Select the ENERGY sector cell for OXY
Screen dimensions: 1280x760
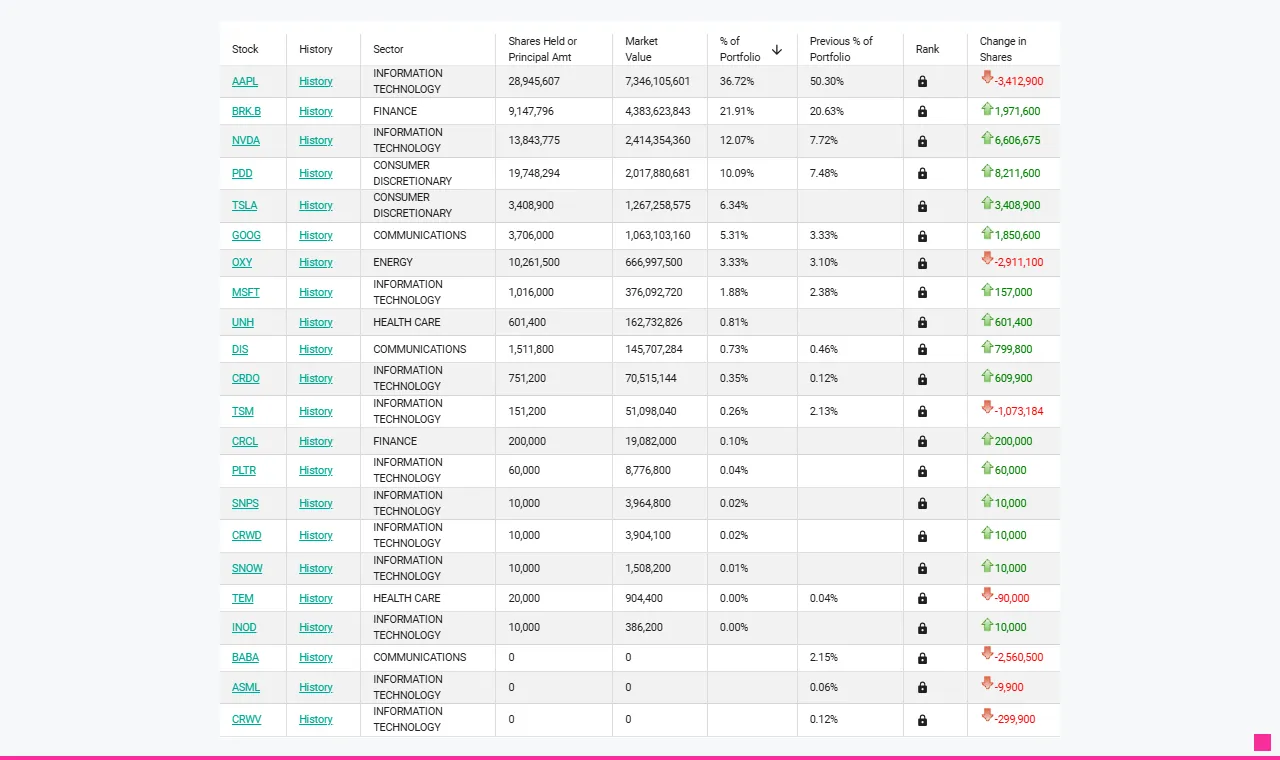click(394, 263)
